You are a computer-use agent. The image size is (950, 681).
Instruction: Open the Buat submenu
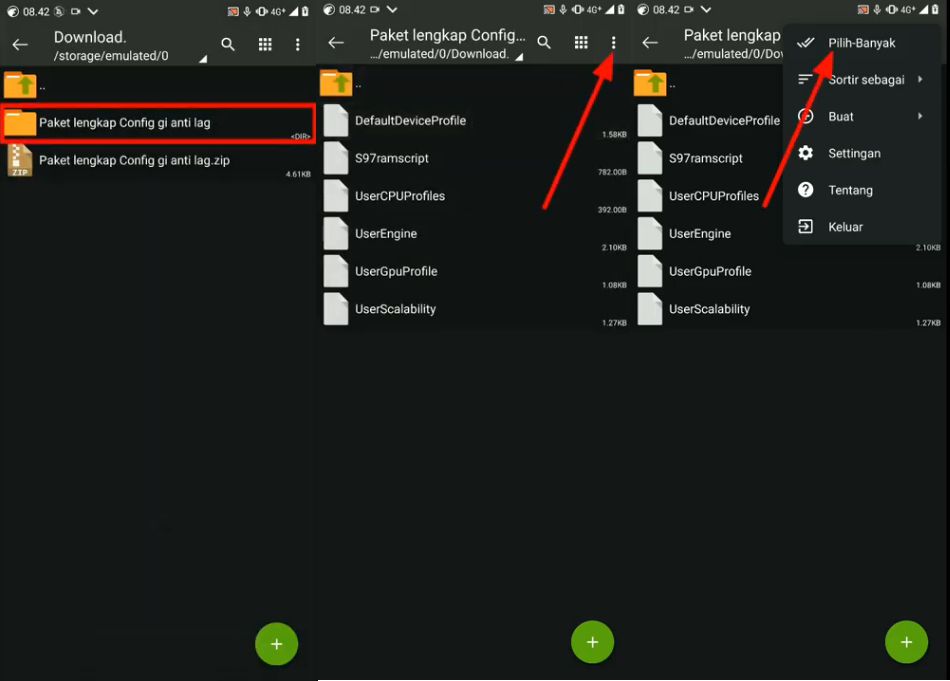(x=862, y=116)
